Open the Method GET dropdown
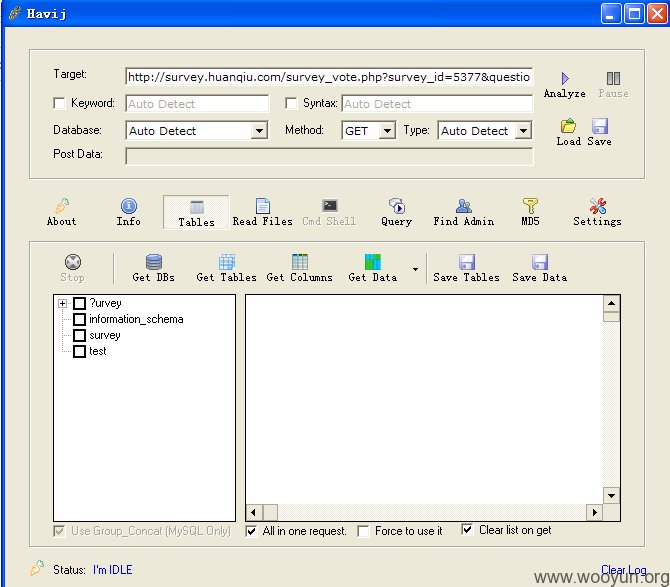 (x=387, y=131)
